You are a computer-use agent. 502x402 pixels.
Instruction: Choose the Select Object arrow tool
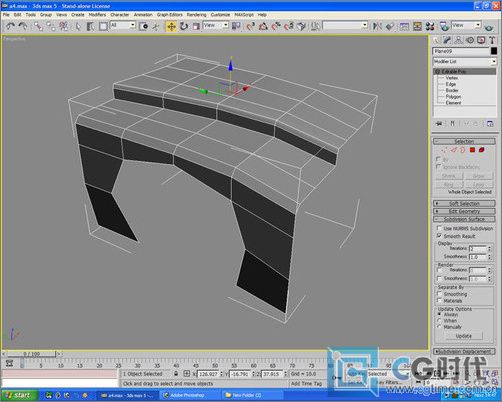click(78, 26)
